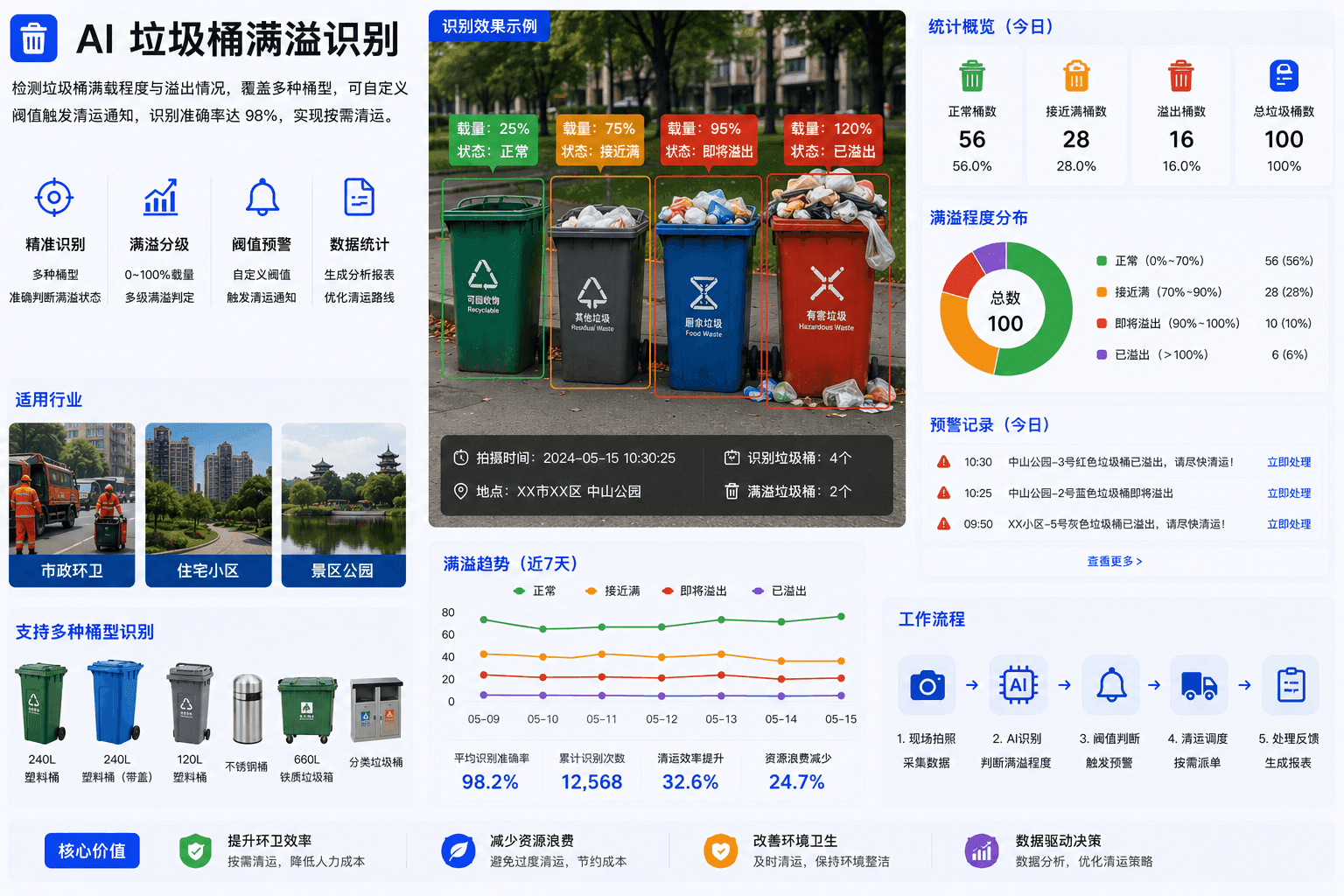Click the 平均识别准确率 98.2% value
1344x896 pixels.
pyautogui.click(x=490, y=781)
